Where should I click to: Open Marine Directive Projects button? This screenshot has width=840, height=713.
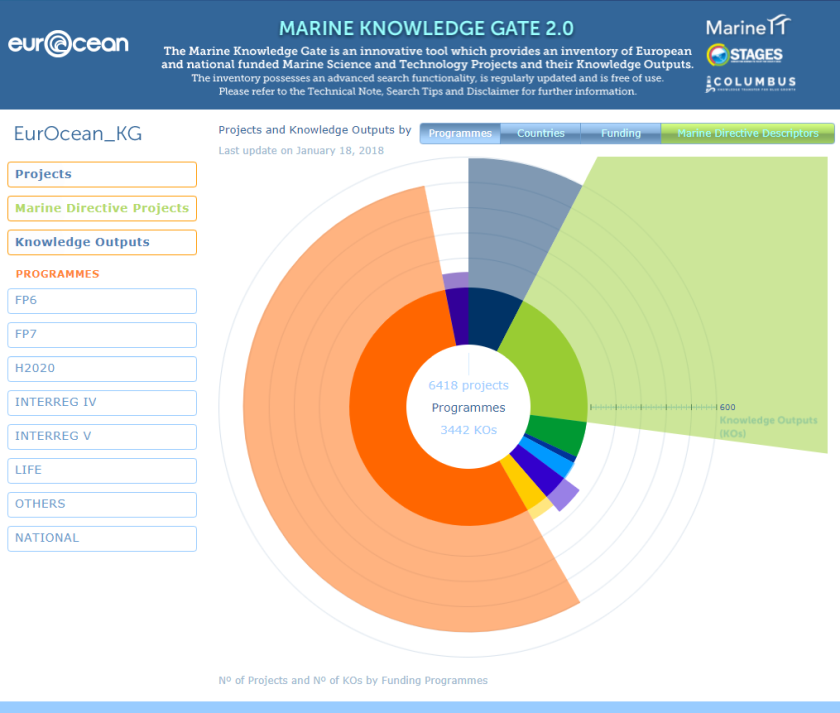[102, 208]
